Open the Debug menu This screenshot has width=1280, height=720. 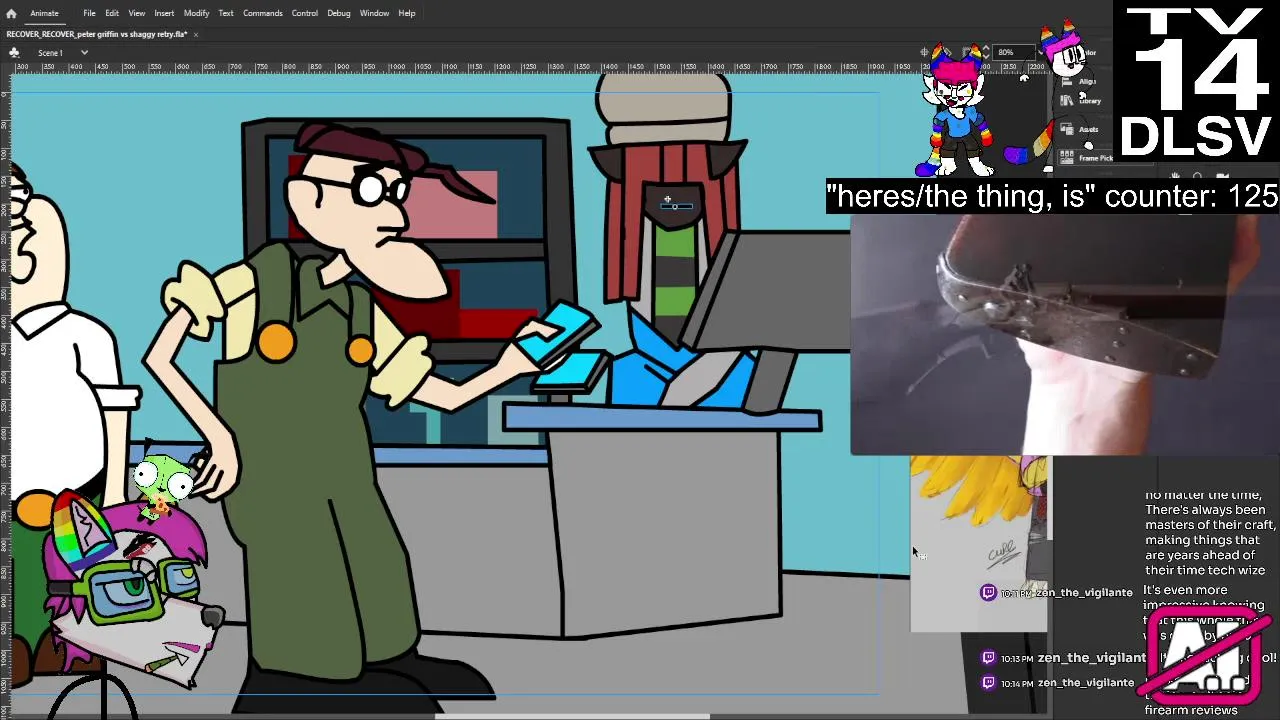[339, 13]
